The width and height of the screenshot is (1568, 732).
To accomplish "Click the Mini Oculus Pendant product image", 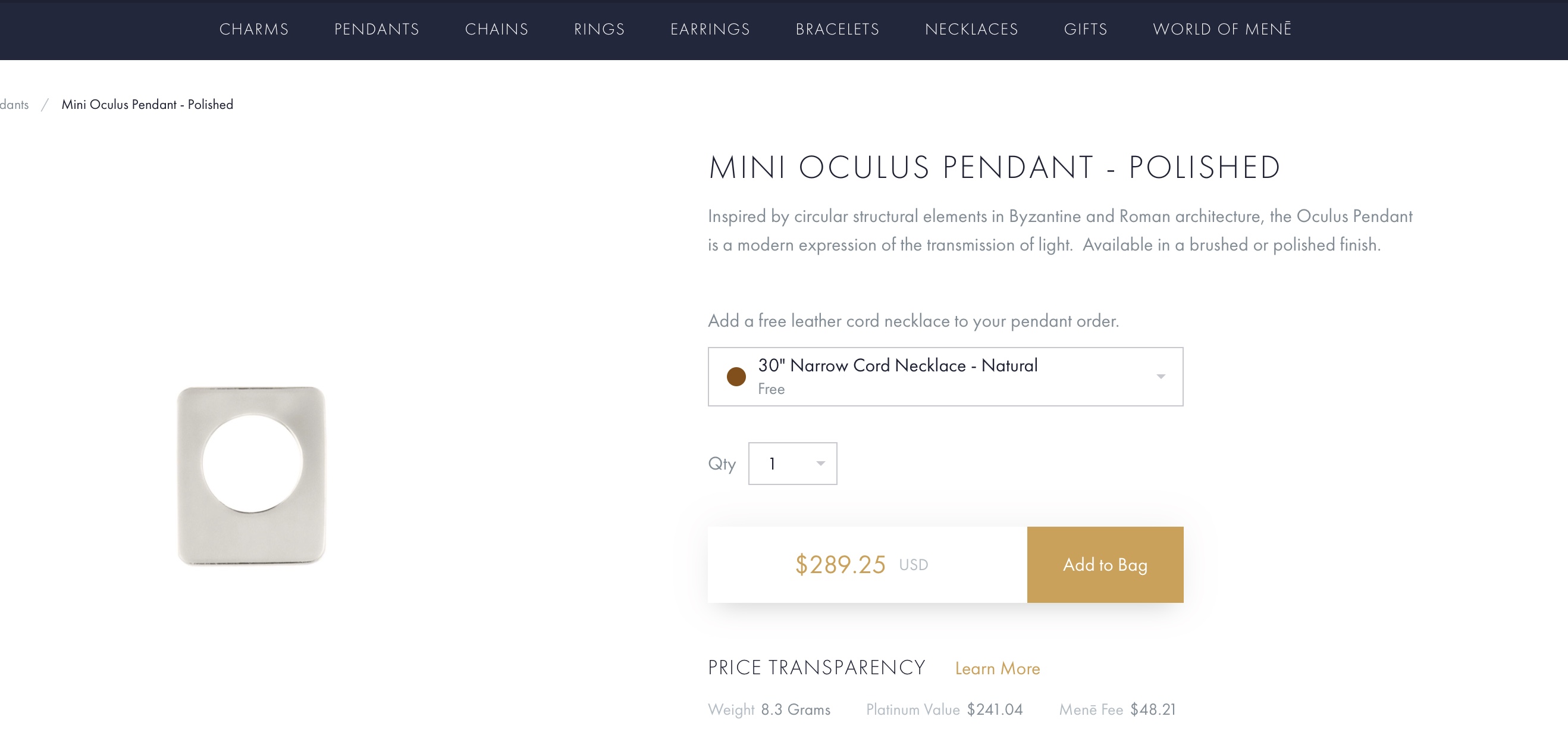I will pos(251,475).
